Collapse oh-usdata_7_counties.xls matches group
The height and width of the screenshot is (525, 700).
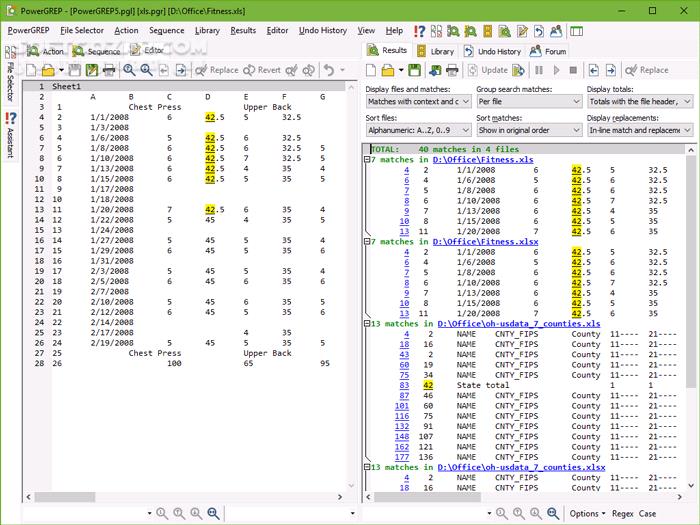(367, 323)
